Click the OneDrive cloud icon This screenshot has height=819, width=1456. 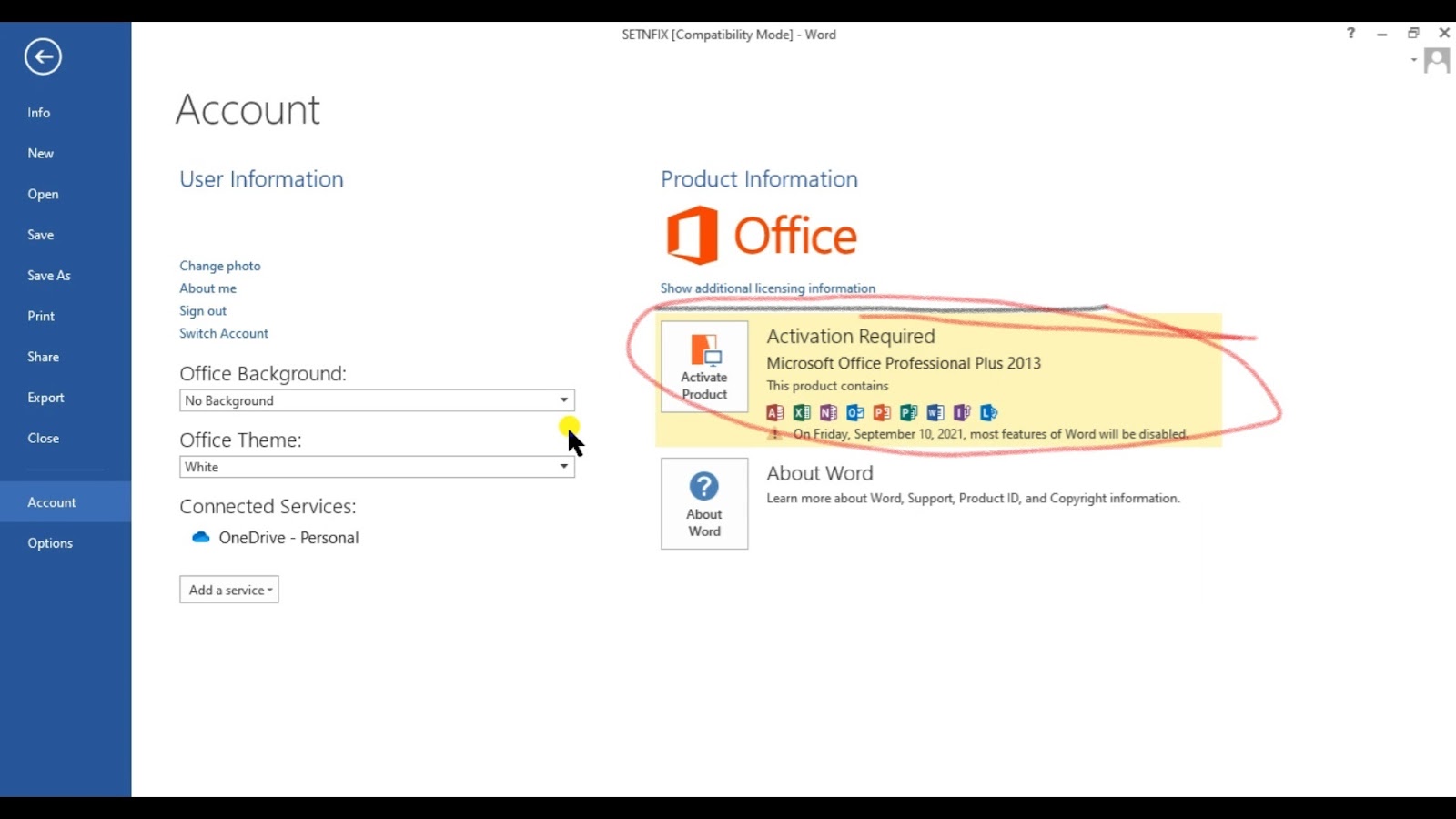tap(201, 538)
